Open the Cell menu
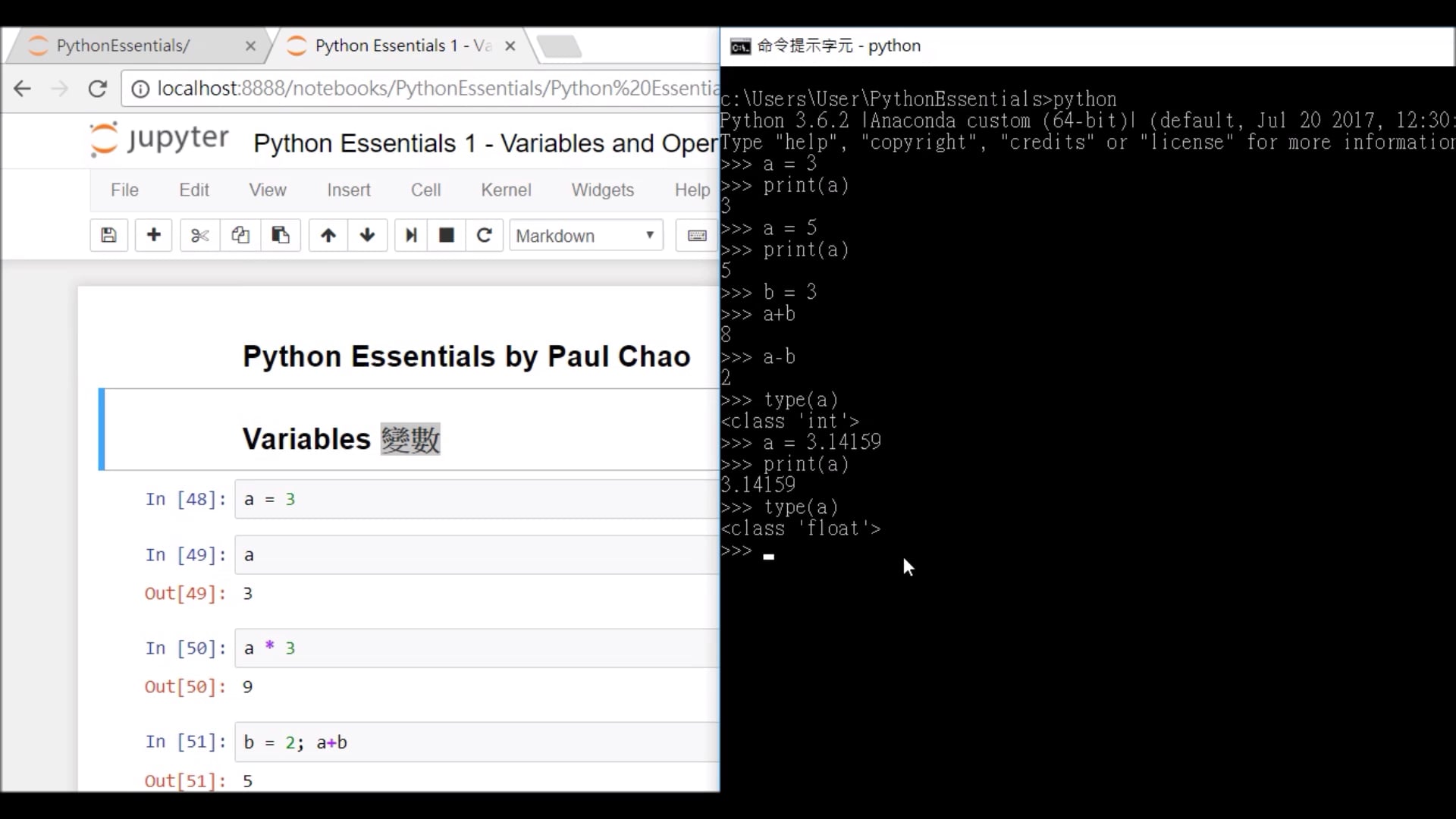The height and width of the screenshot is (819, 1456). coord(425,190)
